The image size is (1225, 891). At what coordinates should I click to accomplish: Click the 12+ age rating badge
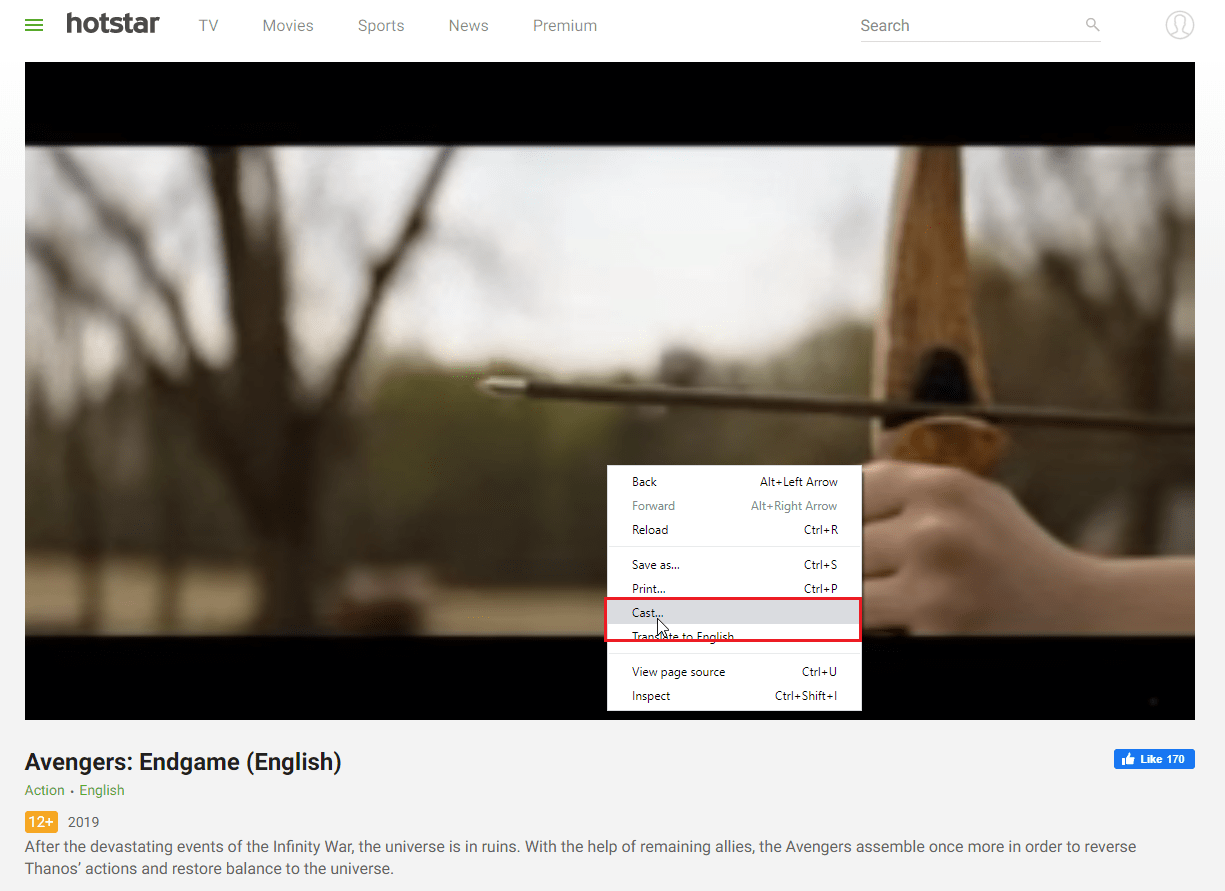pyautogui.click(x=42, y=822)
